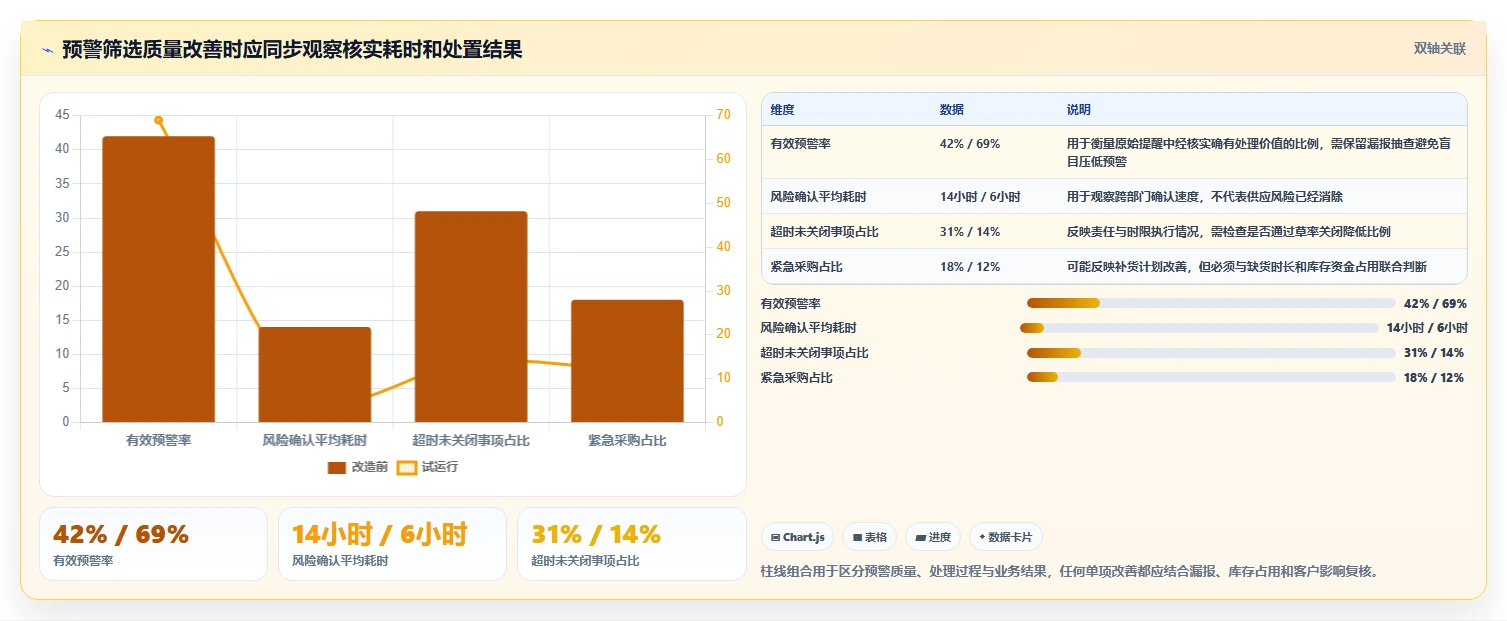Click the 双轴关联 label in the header
1507x621 pixels.
pyautogui.click(x=1439, y=49)
